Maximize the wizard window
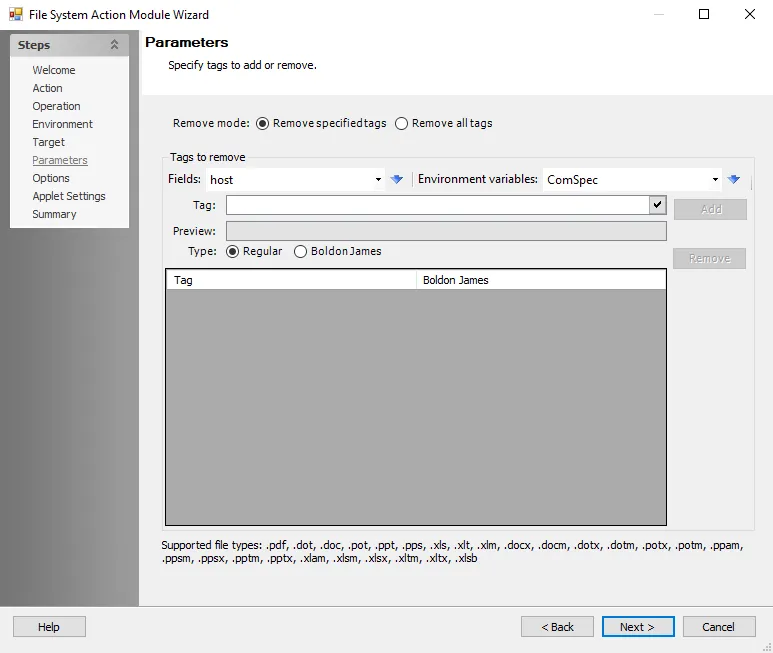 pos(704,14)
